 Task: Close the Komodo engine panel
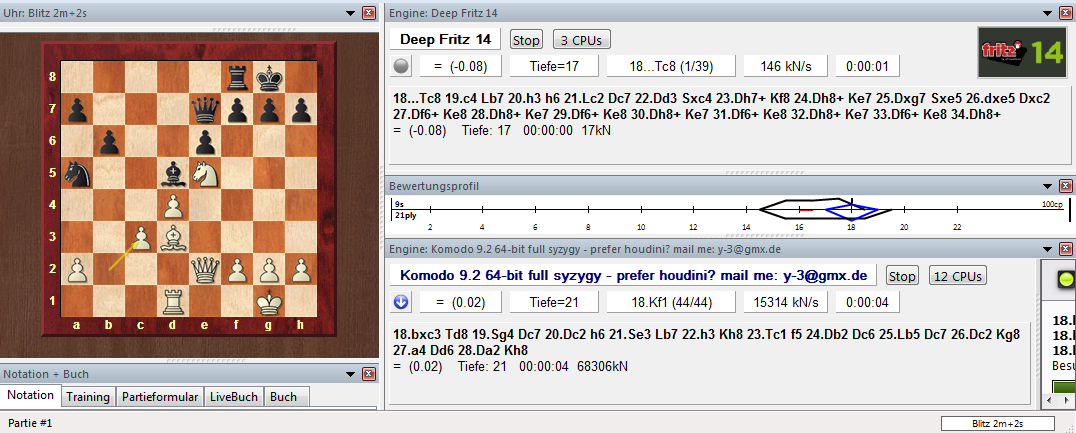point(1064,248)
